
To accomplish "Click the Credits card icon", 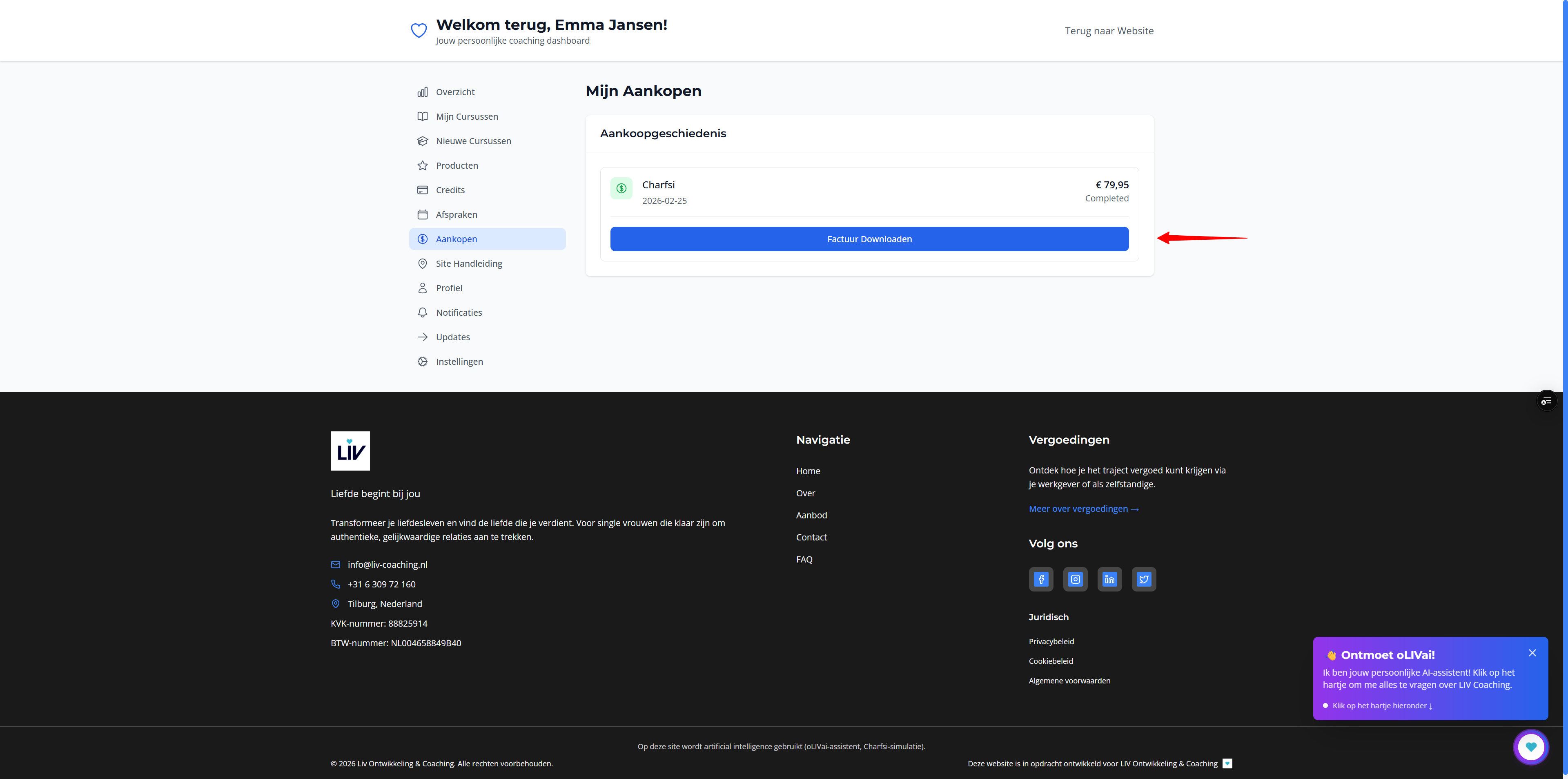I will pos(423,190).
